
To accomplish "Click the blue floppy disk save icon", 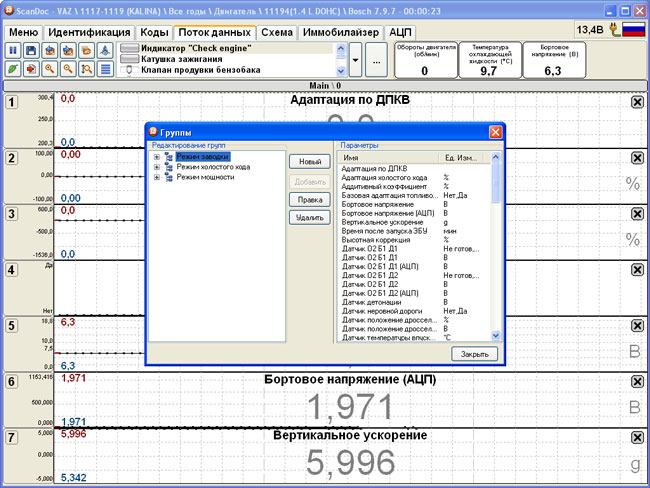I will (x=32, y=50).
